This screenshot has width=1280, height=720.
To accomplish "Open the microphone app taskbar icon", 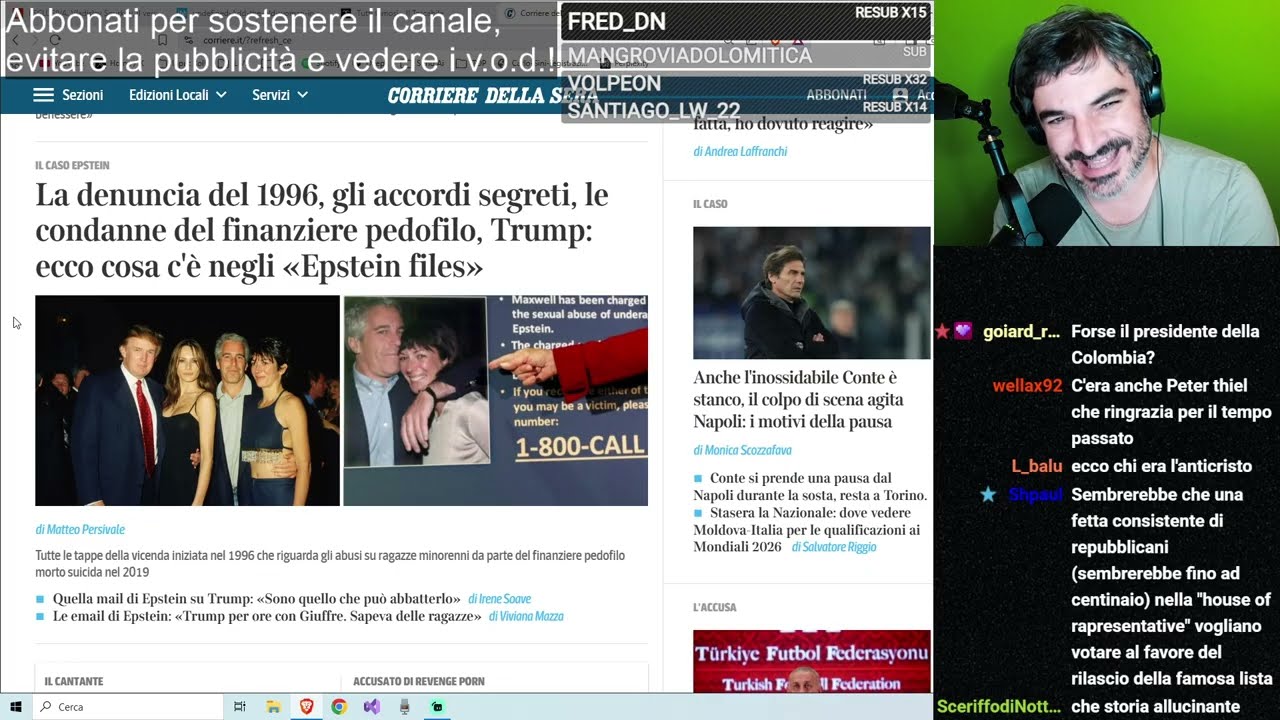I will pos(404,706).
